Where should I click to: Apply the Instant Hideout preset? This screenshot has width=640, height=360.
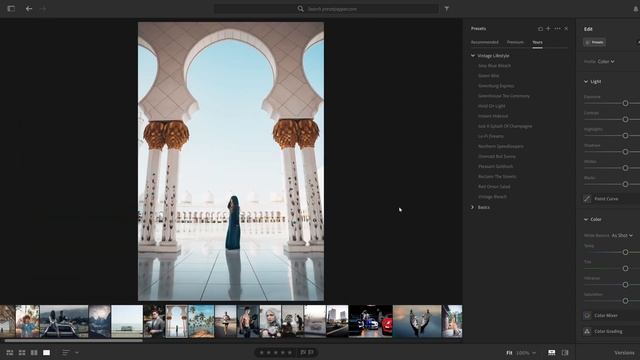493,116
